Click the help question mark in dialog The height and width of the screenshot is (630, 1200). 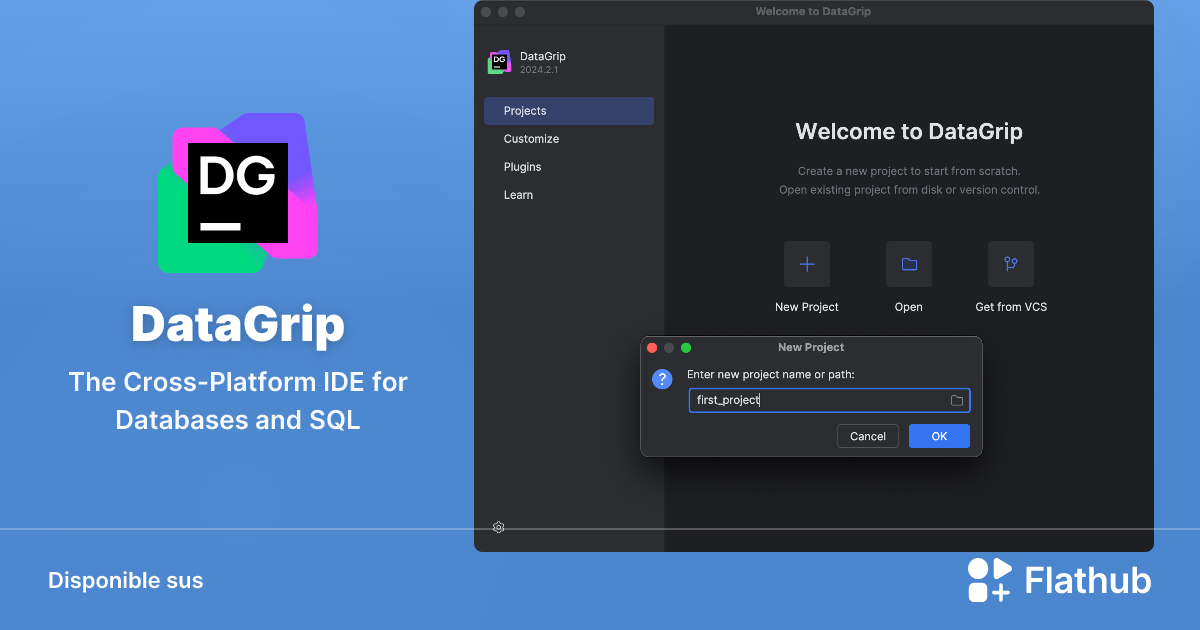pyautogui.click(x=662, y=379)
